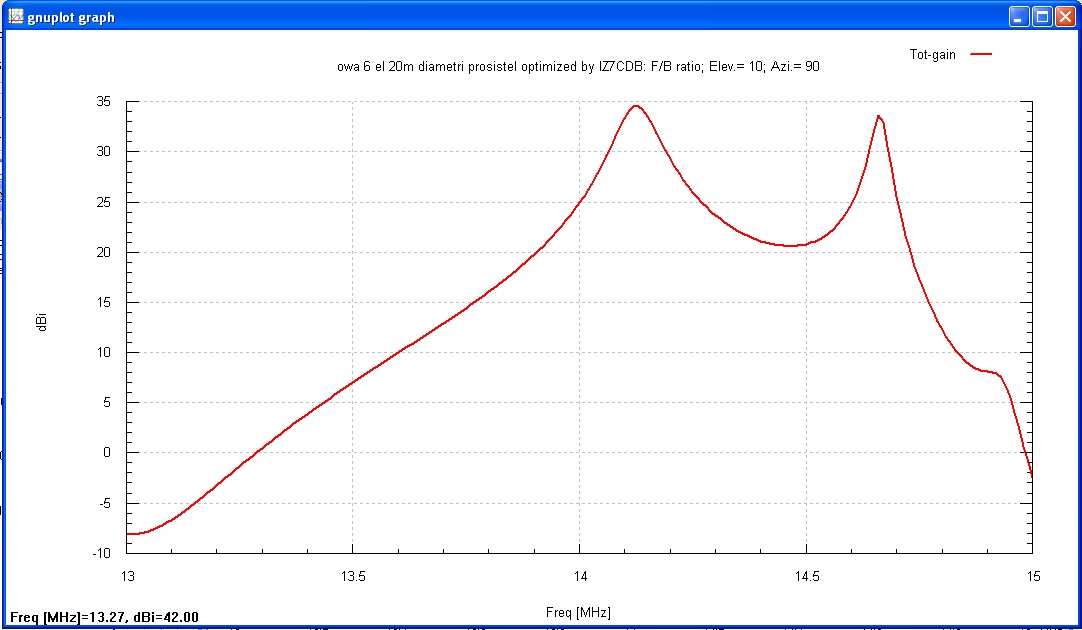Click the plot title starting with "owa 6 el 20m"
The width and height of the screenshot is (1082, 630).
578,67
